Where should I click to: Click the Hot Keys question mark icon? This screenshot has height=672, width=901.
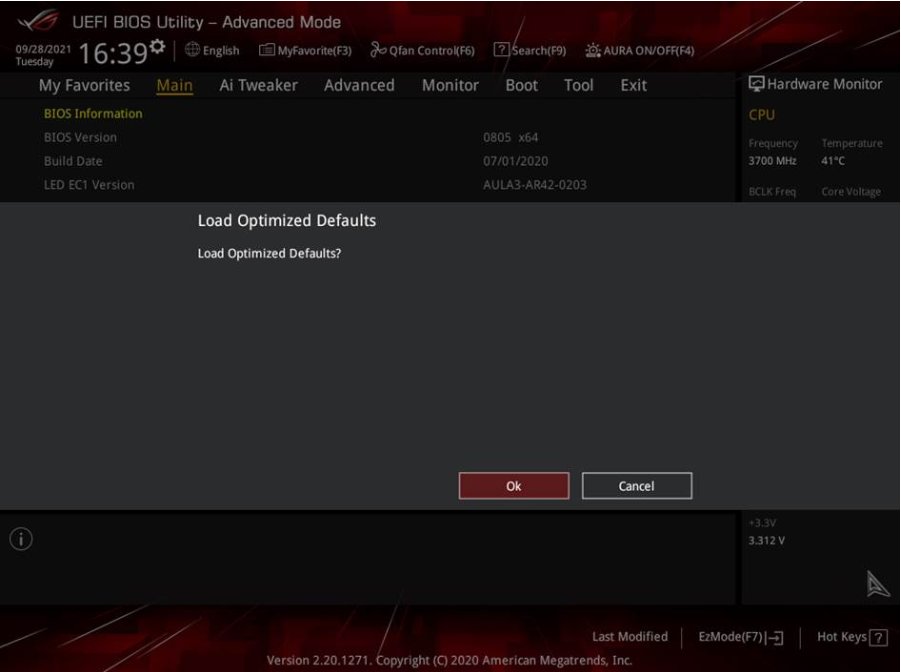878,637
